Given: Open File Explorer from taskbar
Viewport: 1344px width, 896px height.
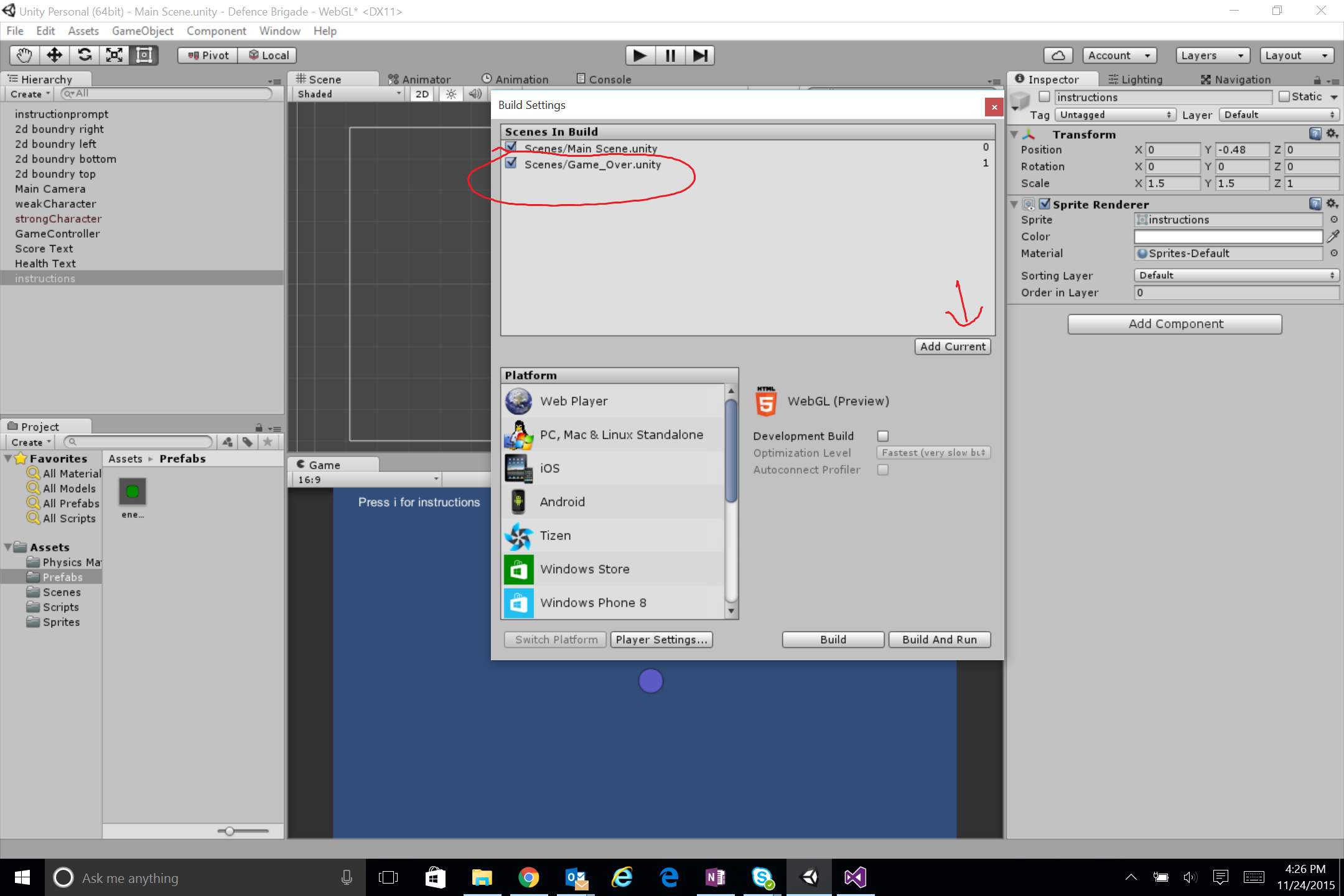Looking at the screenshot, I should 482,877.
